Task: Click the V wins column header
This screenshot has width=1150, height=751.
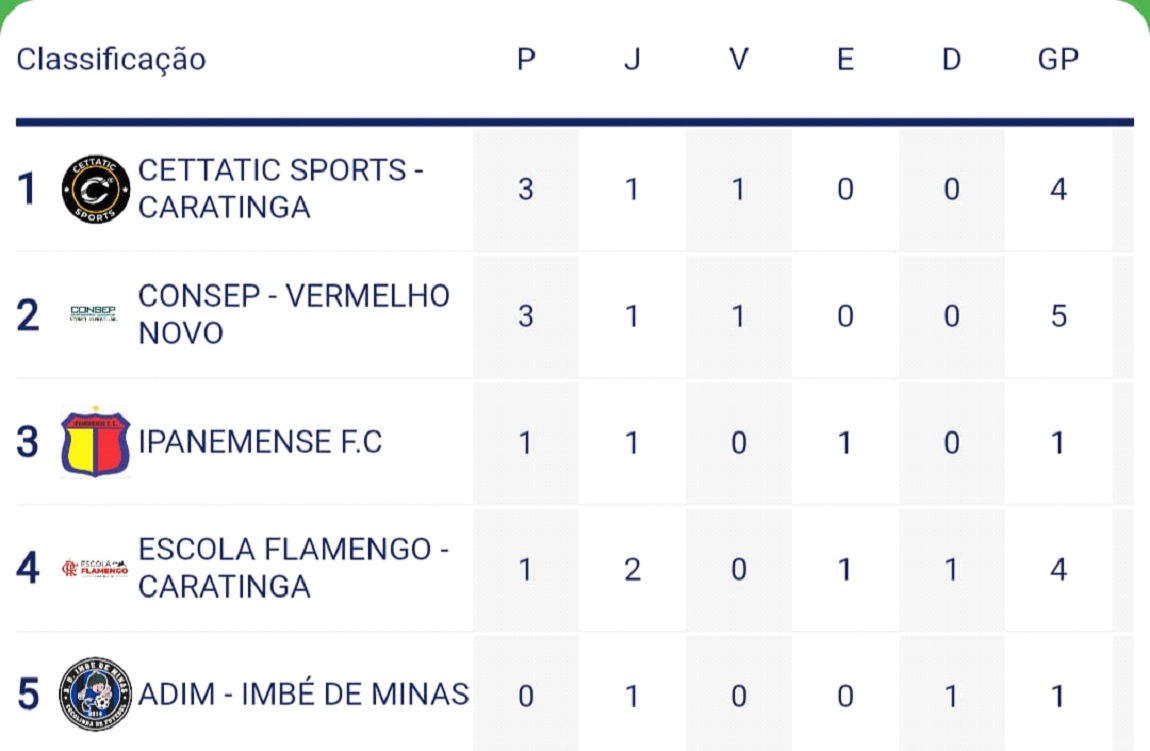Action: [x=739, y=60]
